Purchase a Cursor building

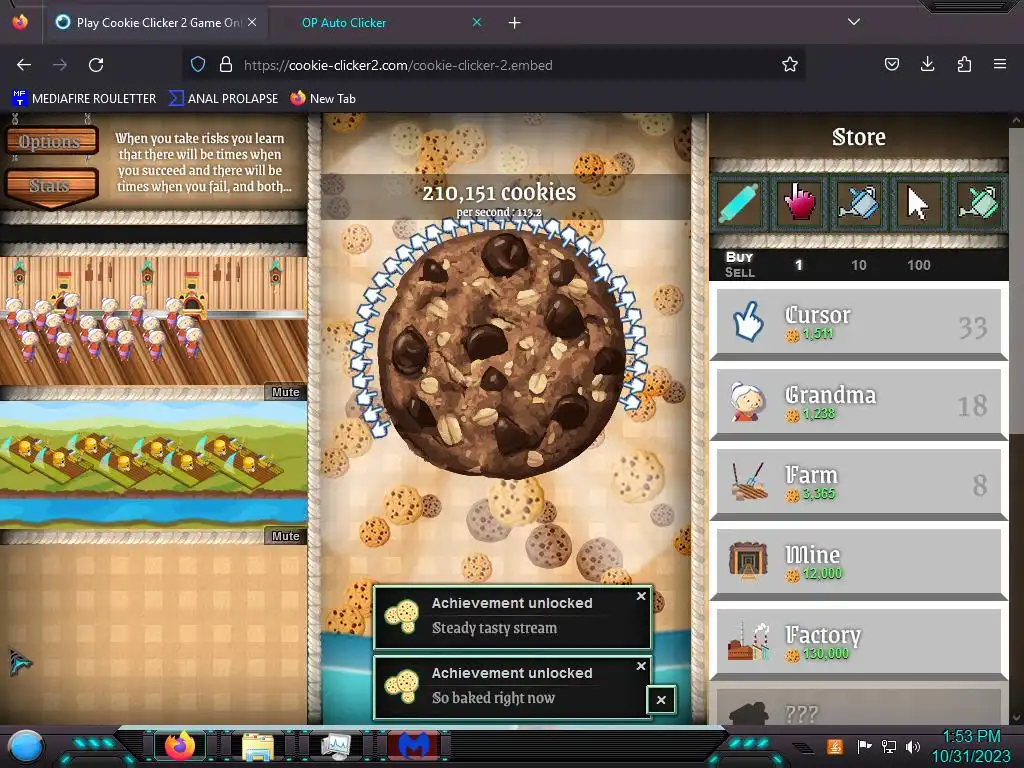(859, 323)
